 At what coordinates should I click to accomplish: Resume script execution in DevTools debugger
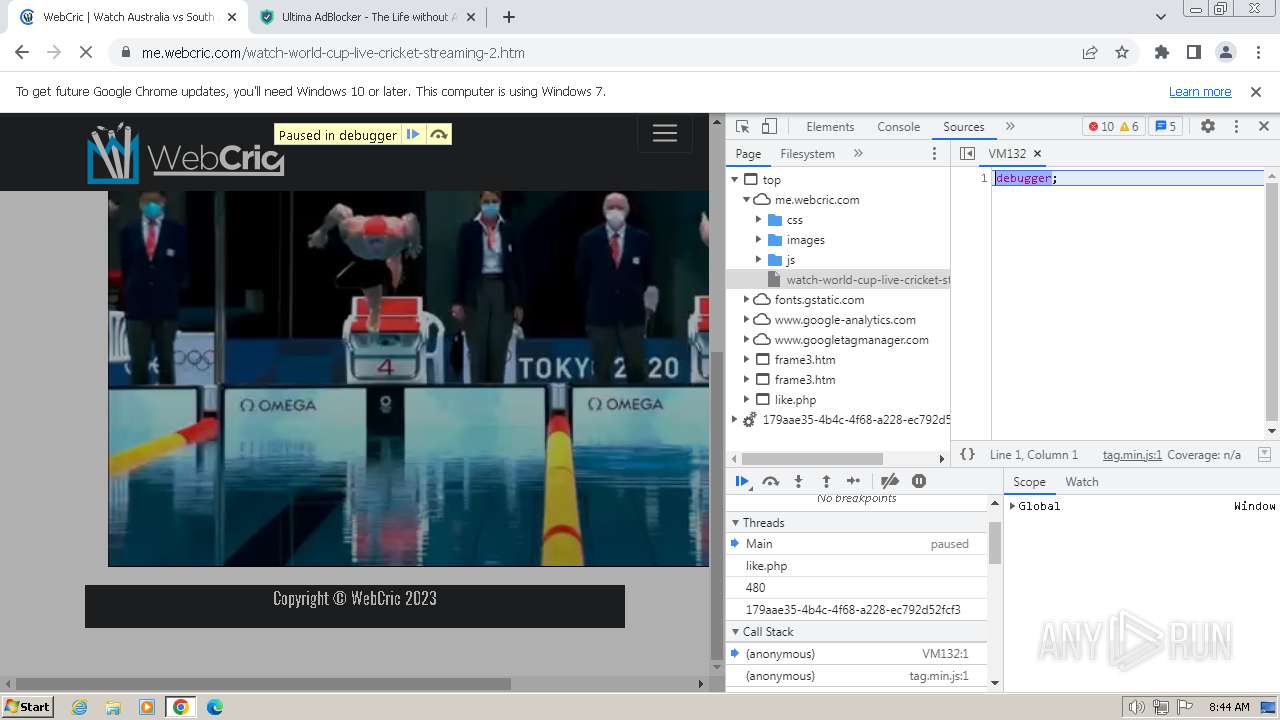click(742, 481)
